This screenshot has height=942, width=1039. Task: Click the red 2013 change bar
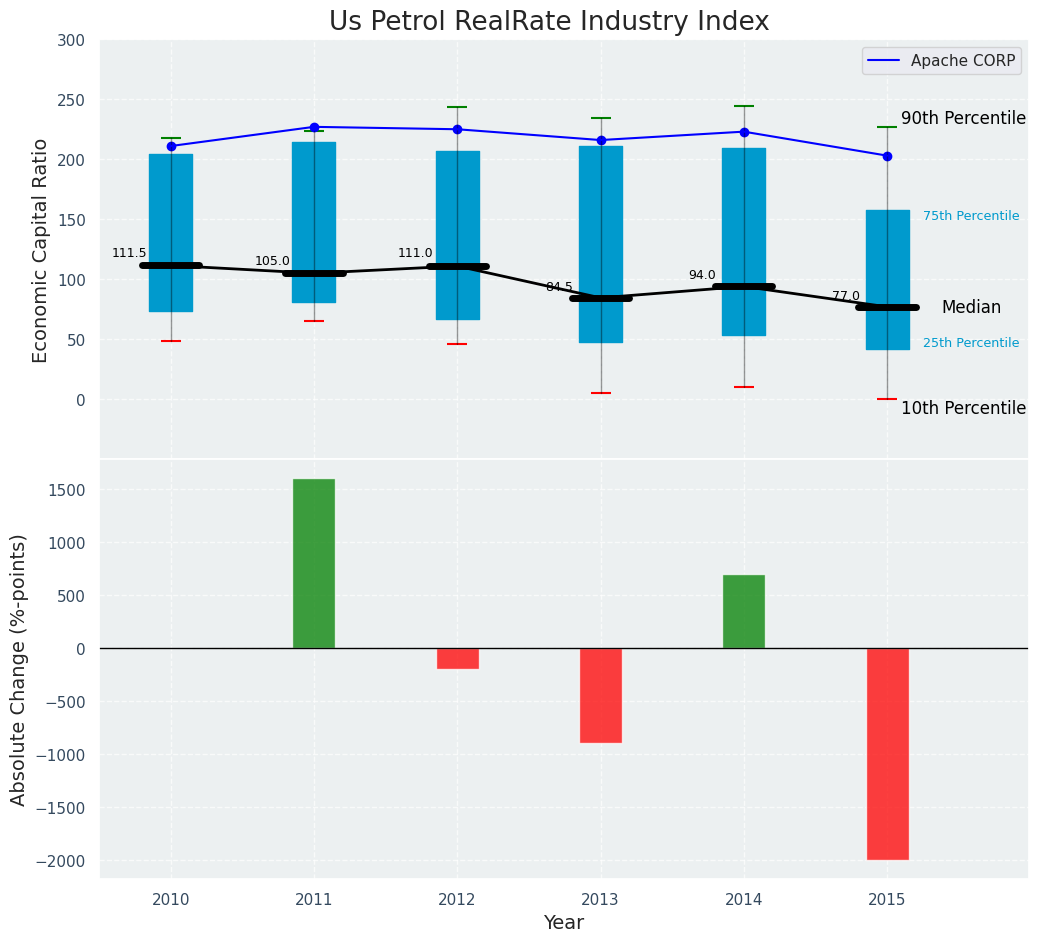pos(601,695)
